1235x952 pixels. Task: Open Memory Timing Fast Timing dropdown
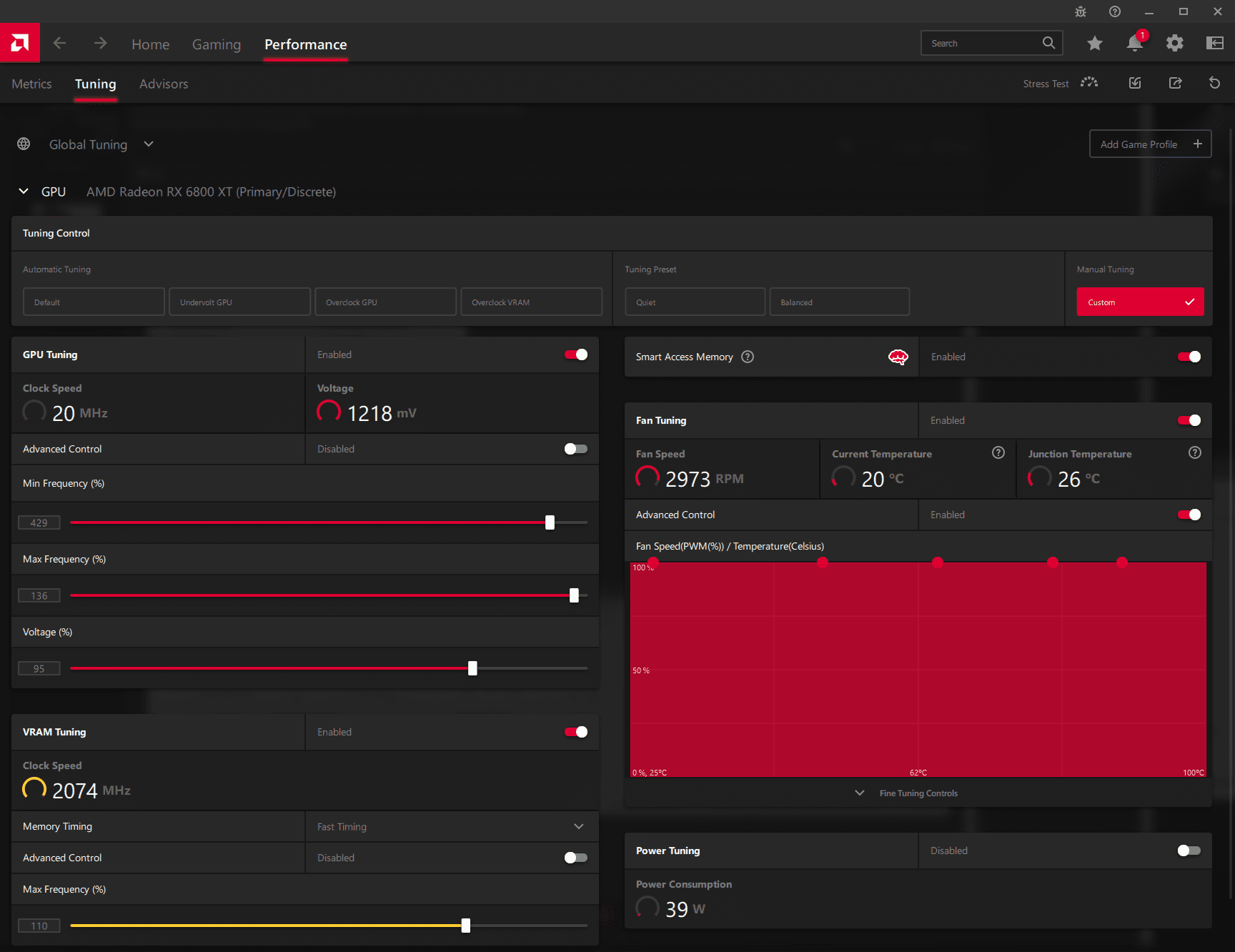click(452, 826)
